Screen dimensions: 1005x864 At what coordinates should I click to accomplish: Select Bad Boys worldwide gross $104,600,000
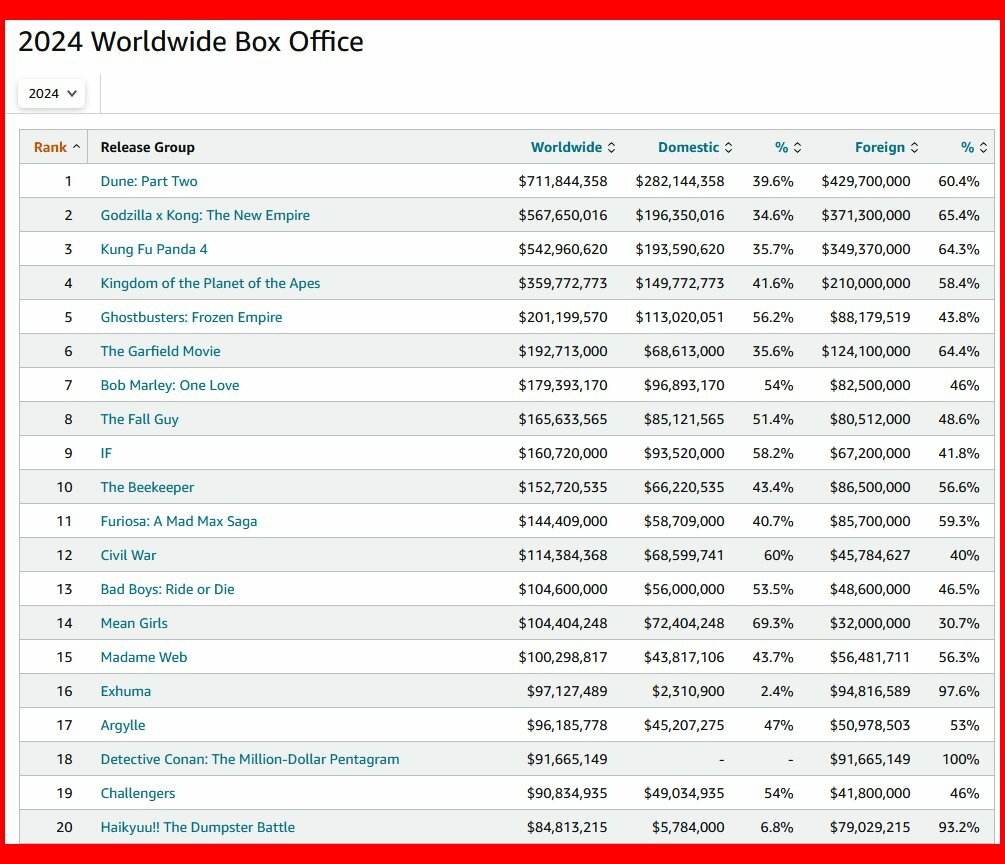(x=563, y=589)
